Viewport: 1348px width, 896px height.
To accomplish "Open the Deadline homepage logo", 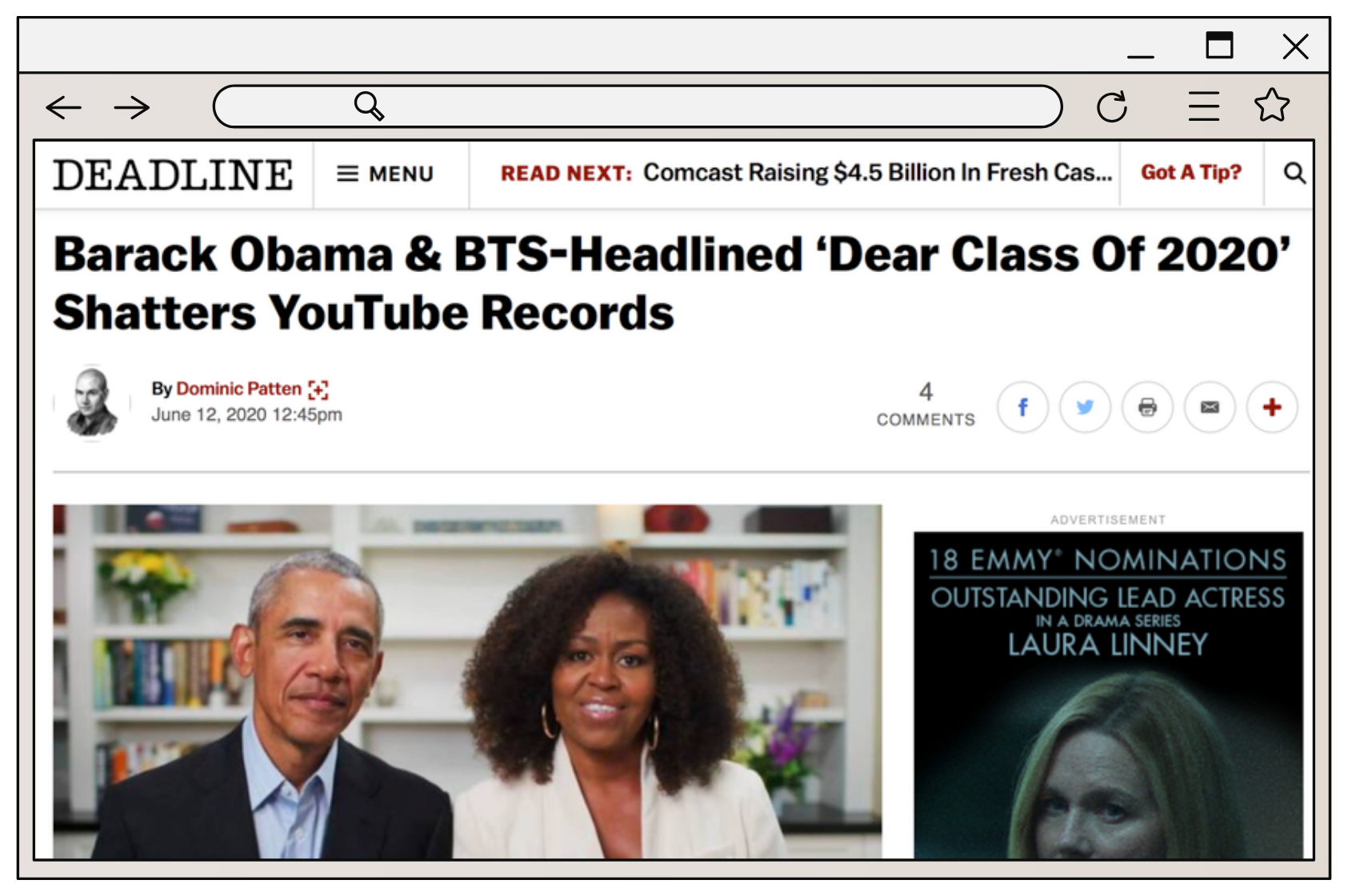I will tap(173, 175).
